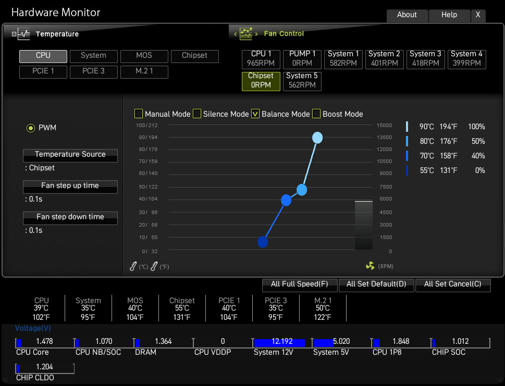505x386 pixels.
Task: Click the 90°C fan curve point
Action: (317, 138)
